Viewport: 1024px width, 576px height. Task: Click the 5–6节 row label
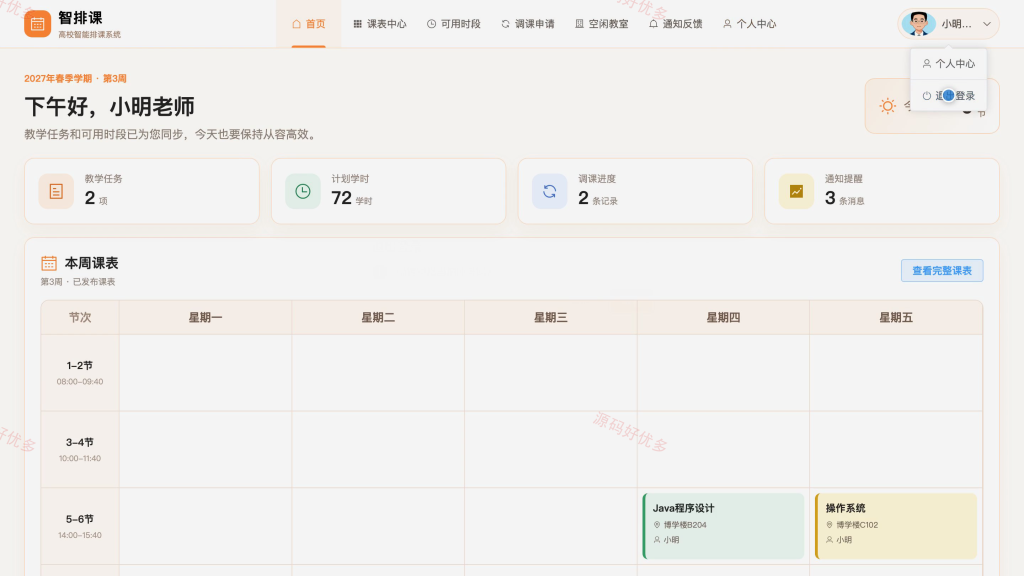(x=80, y=519)
